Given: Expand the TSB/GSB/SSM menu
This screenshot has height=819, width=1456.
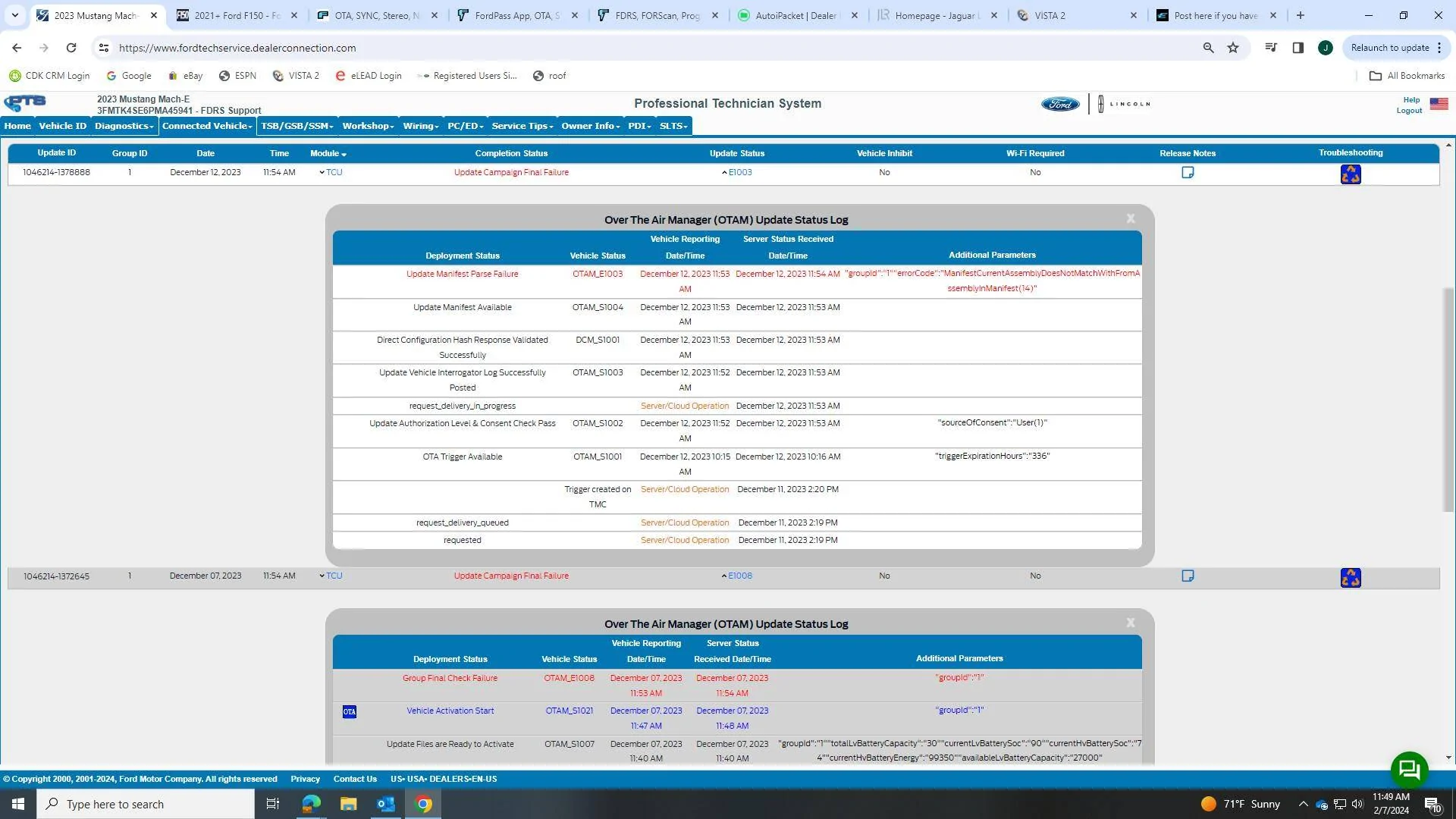Looking at the screenshot, I should pyautogui.click(x=297, y=126).
